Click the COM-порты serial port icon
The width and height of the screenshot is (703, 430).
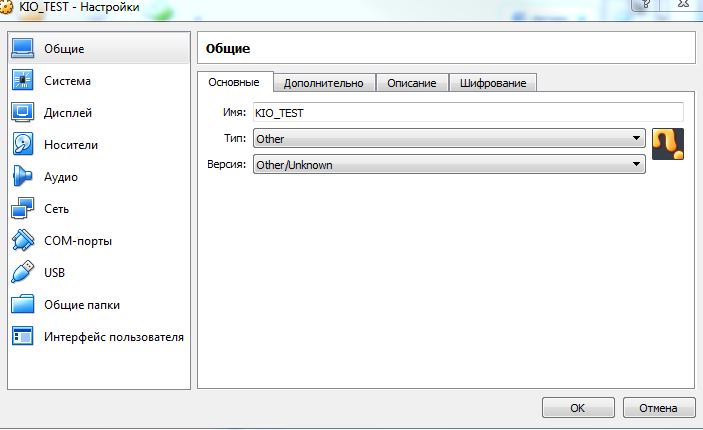coord(23,241)
